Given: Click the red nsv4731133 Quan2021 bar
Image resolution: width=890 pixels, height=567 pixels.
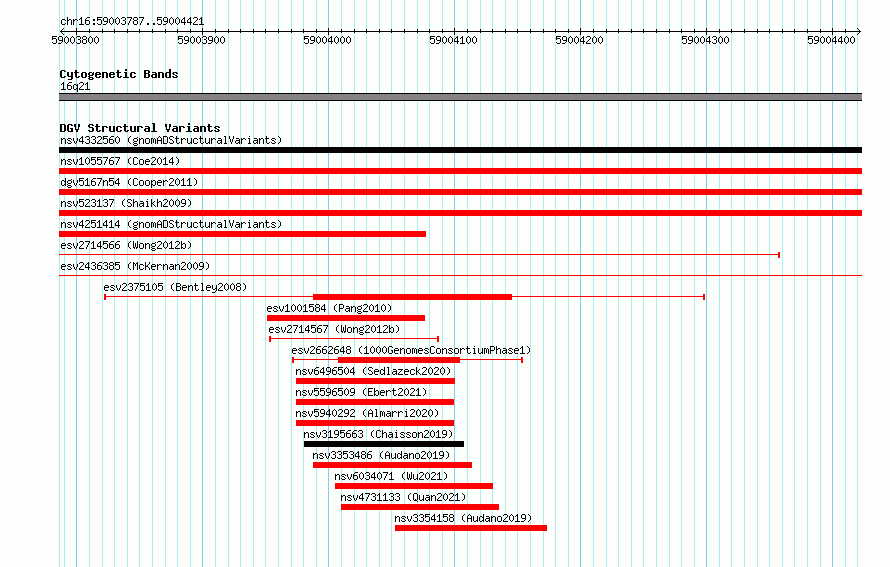Looking at the screenshot, I should [x=420, y=507].
